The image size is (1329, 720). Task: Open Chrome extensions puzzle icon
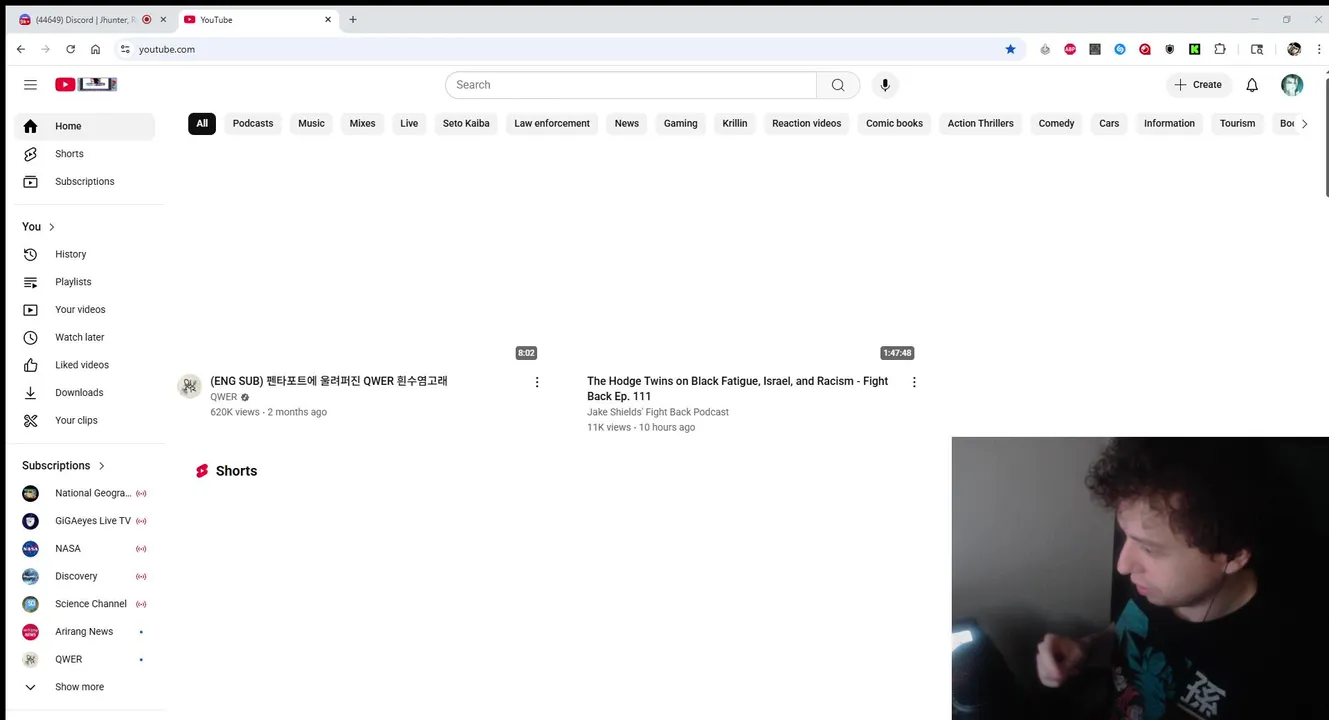(x=1220, y=49)
